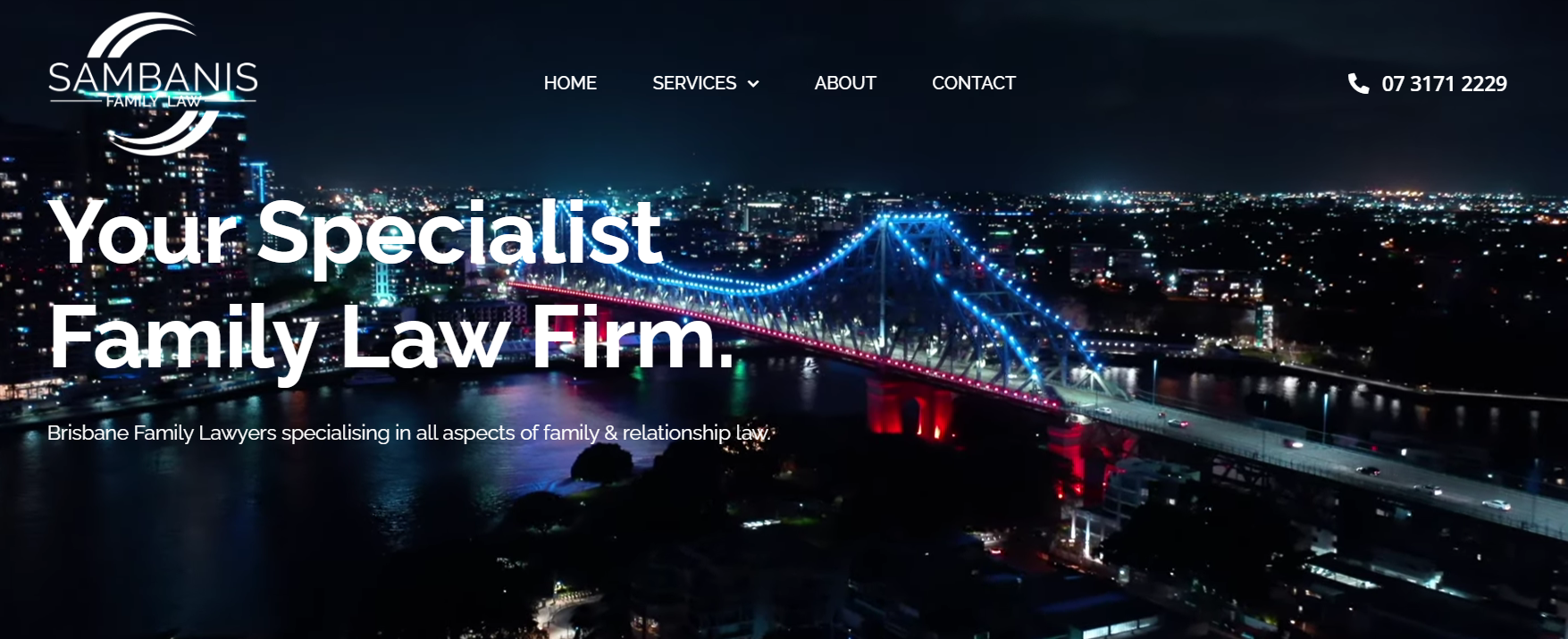Navigate to the CONTACT page
Image resolution: width=1568 pixels, height=639 pixels.
coord(974,83)
